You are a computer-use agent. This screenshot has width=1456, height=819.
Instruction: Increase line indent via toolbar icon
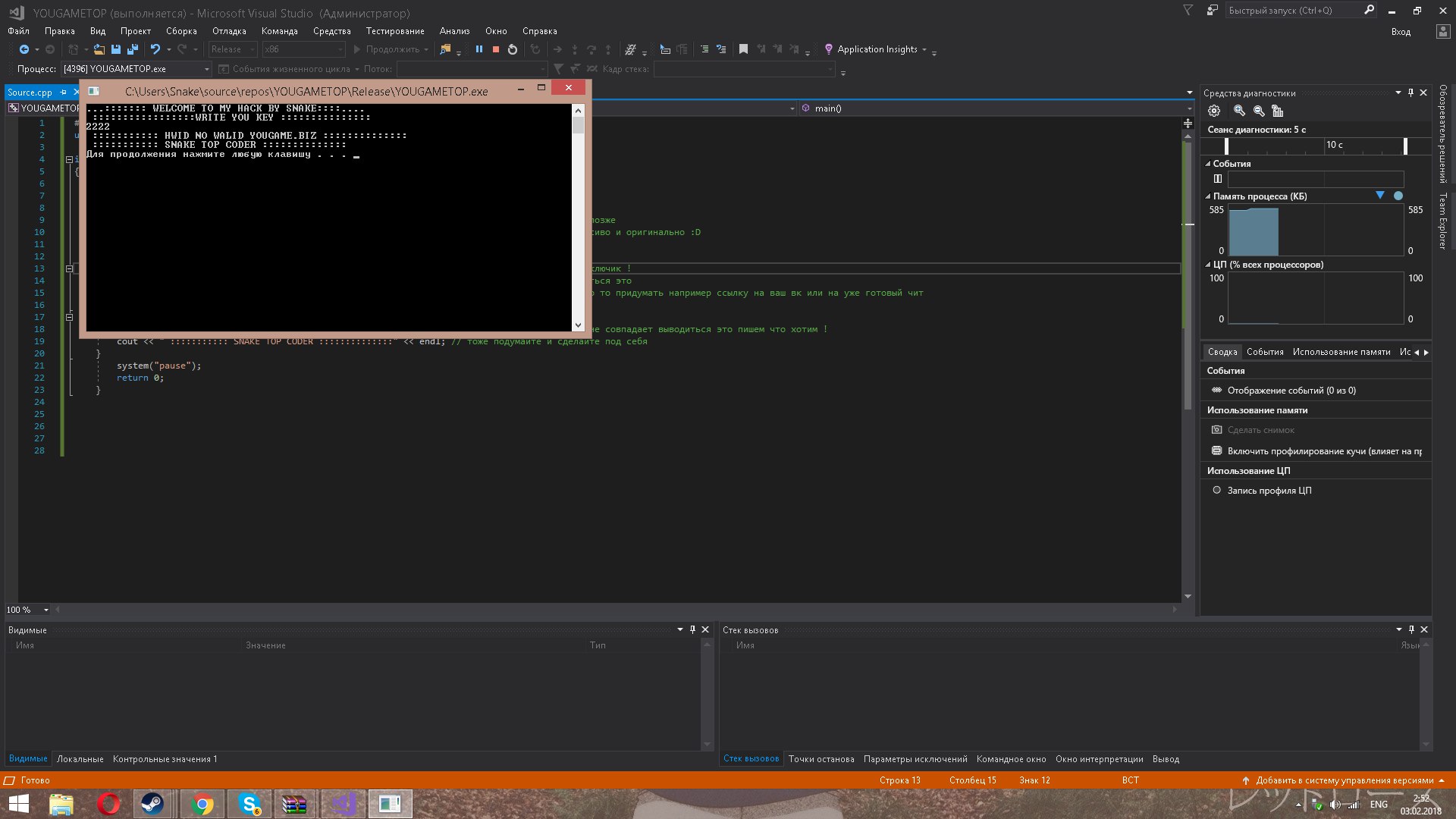tap(704, 49)
